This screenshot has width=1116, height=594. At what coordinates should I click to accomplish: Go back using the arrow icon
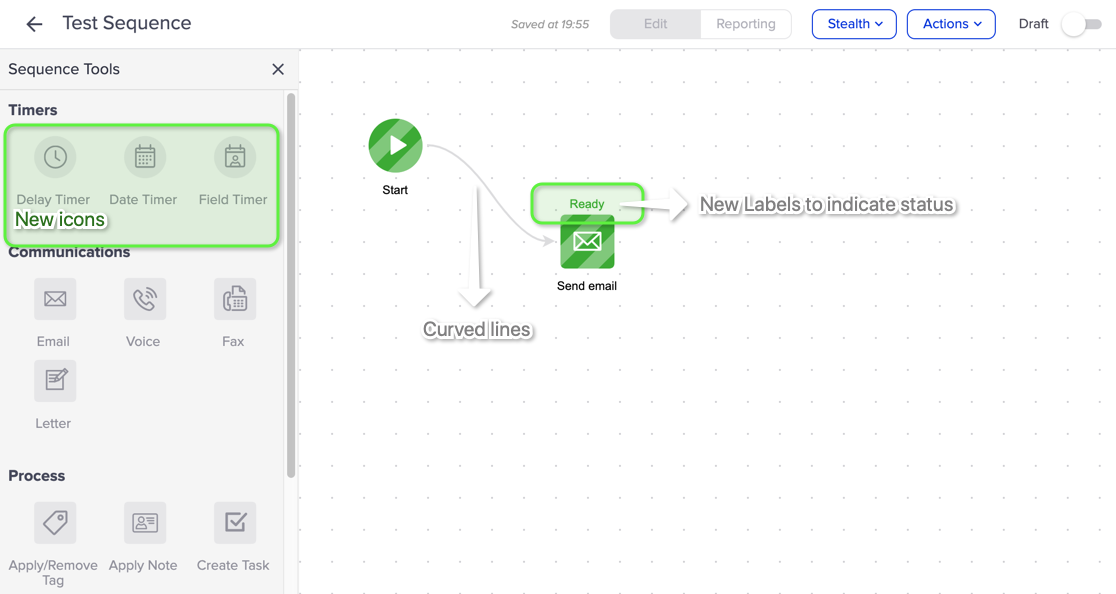coord(34,24)
